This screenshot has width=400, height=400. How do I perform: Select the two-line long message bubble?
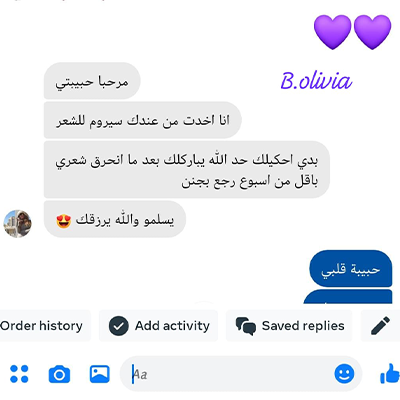pos(187,170)
